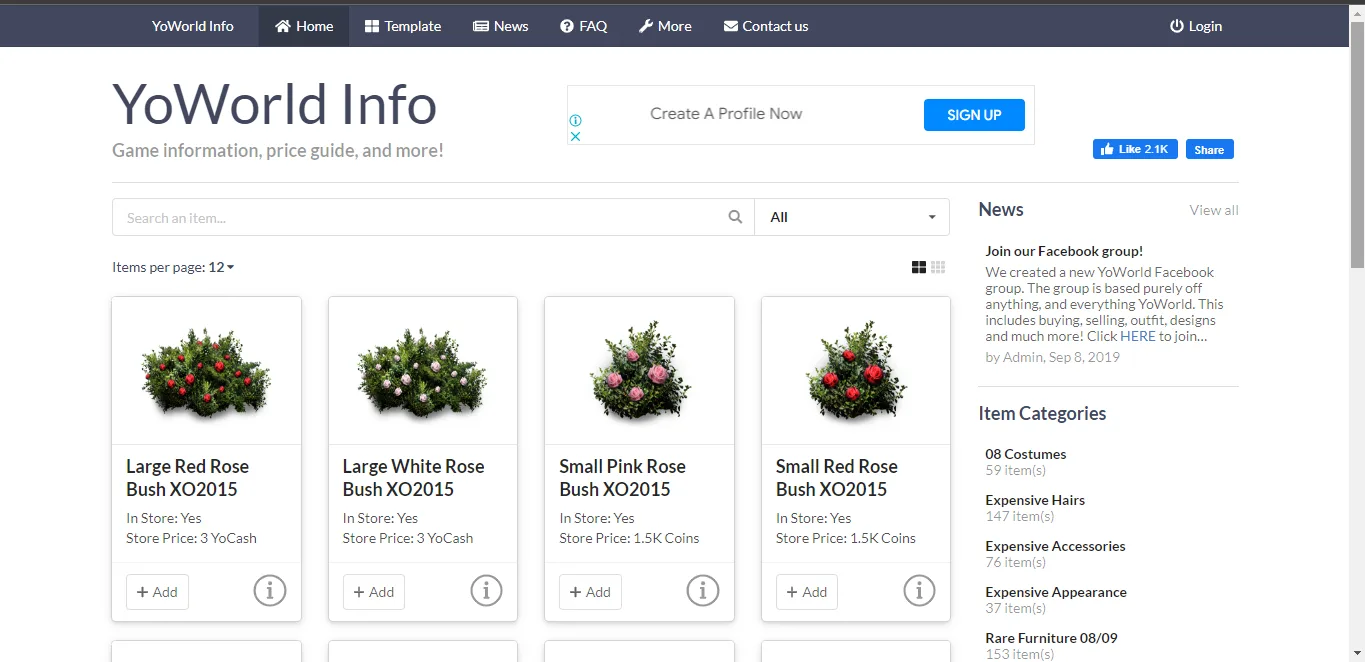Viewport: 1365px width, 662px height.
Task: Close the ad with X icon
Action: pyautogui.click(x=575, y=136)
